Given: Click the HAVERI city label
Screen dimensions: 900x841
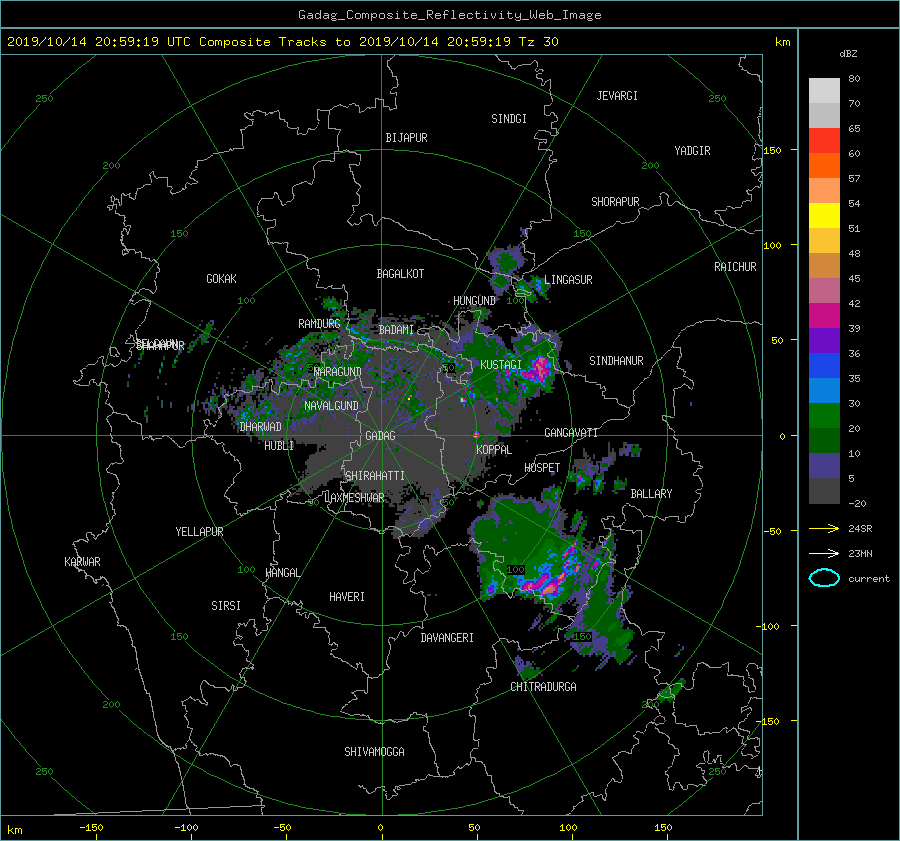Looking at the screenshot, I should point(347,597).
